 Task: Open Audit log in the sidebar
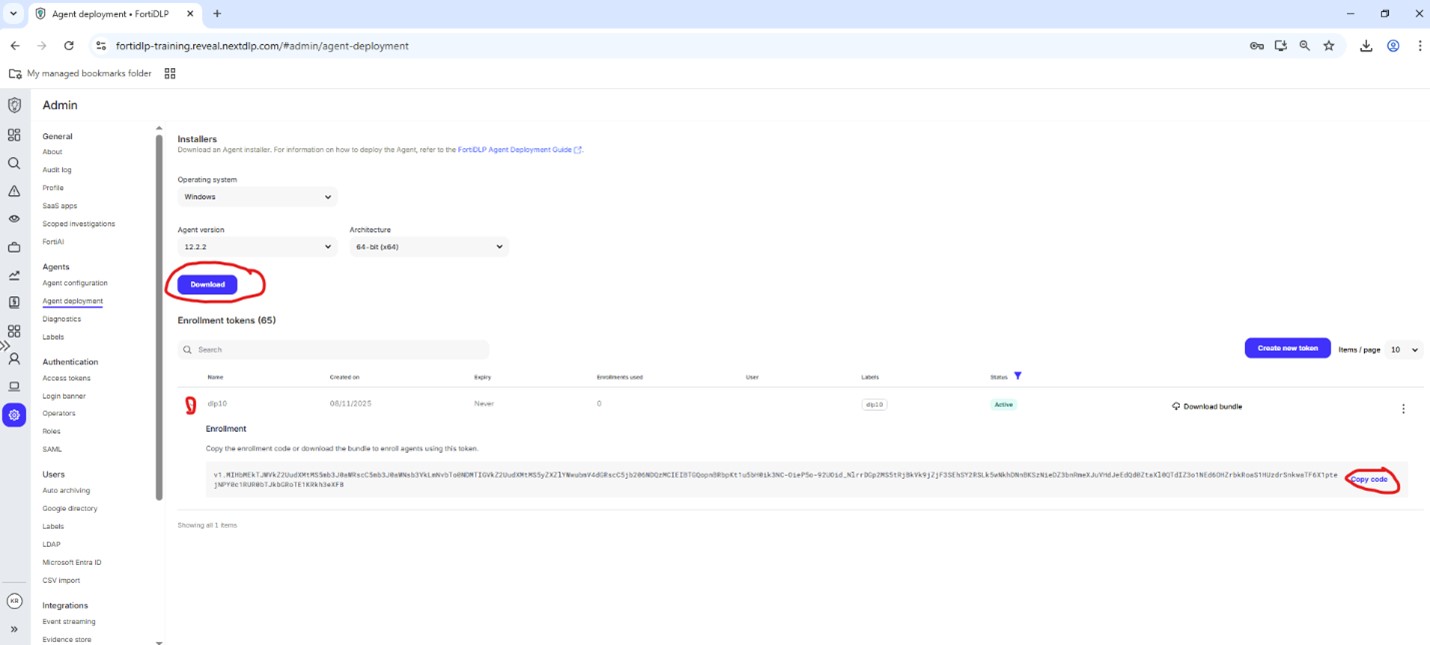57,170
